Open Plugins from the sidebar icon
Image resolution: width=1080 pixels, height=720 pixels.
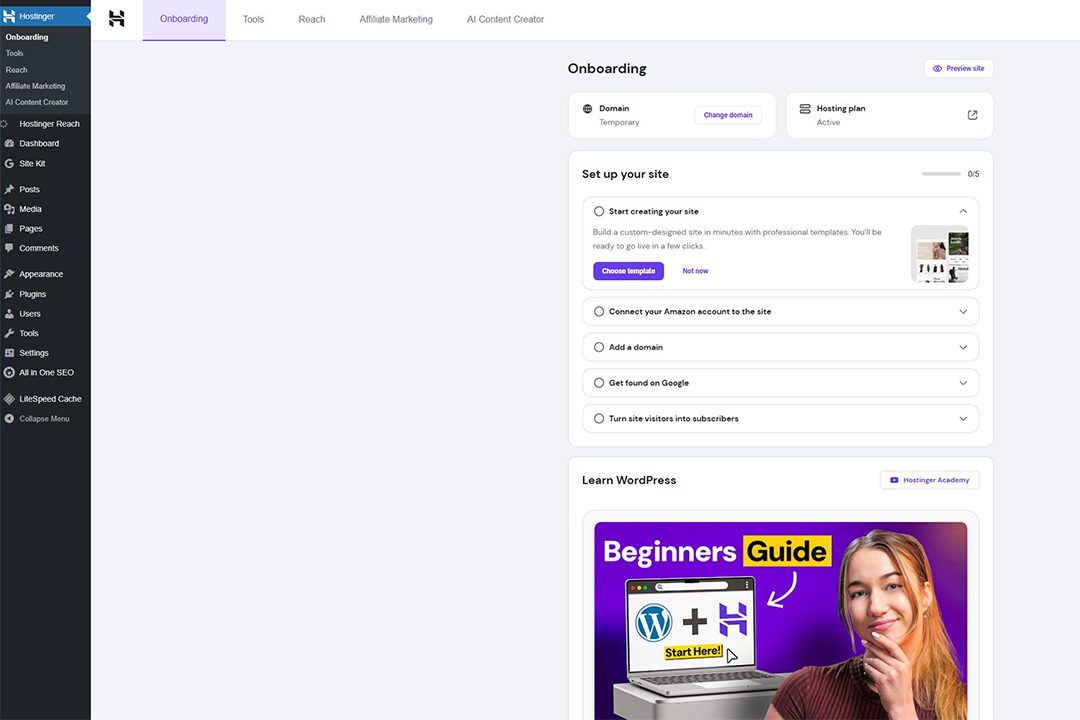(9, 294)
